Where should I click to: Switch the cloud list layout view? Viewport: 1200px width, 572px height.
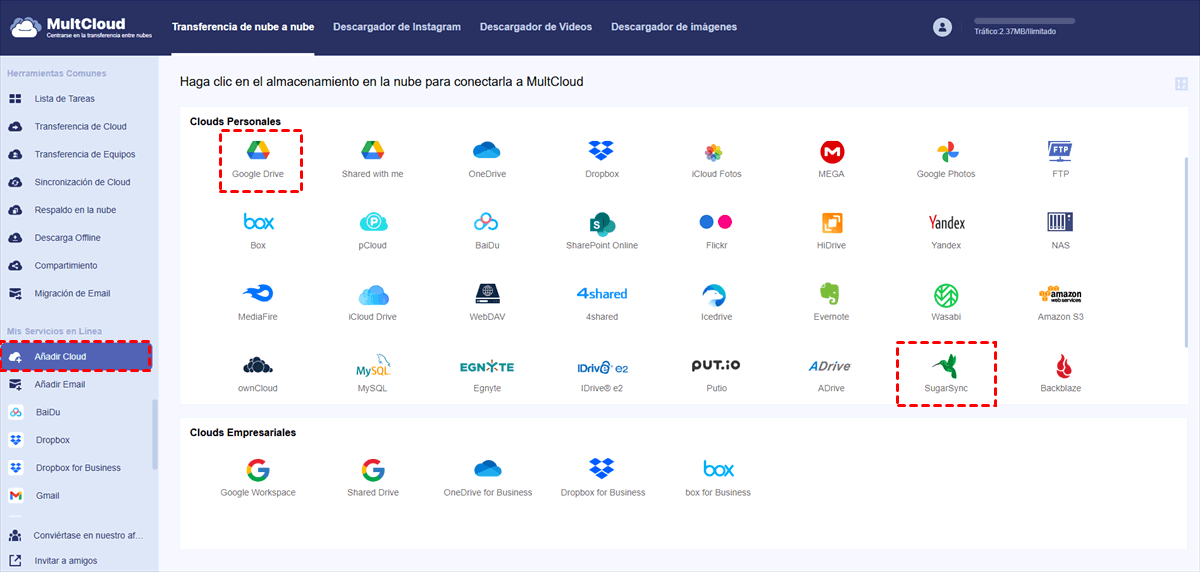click(1181, 84)
